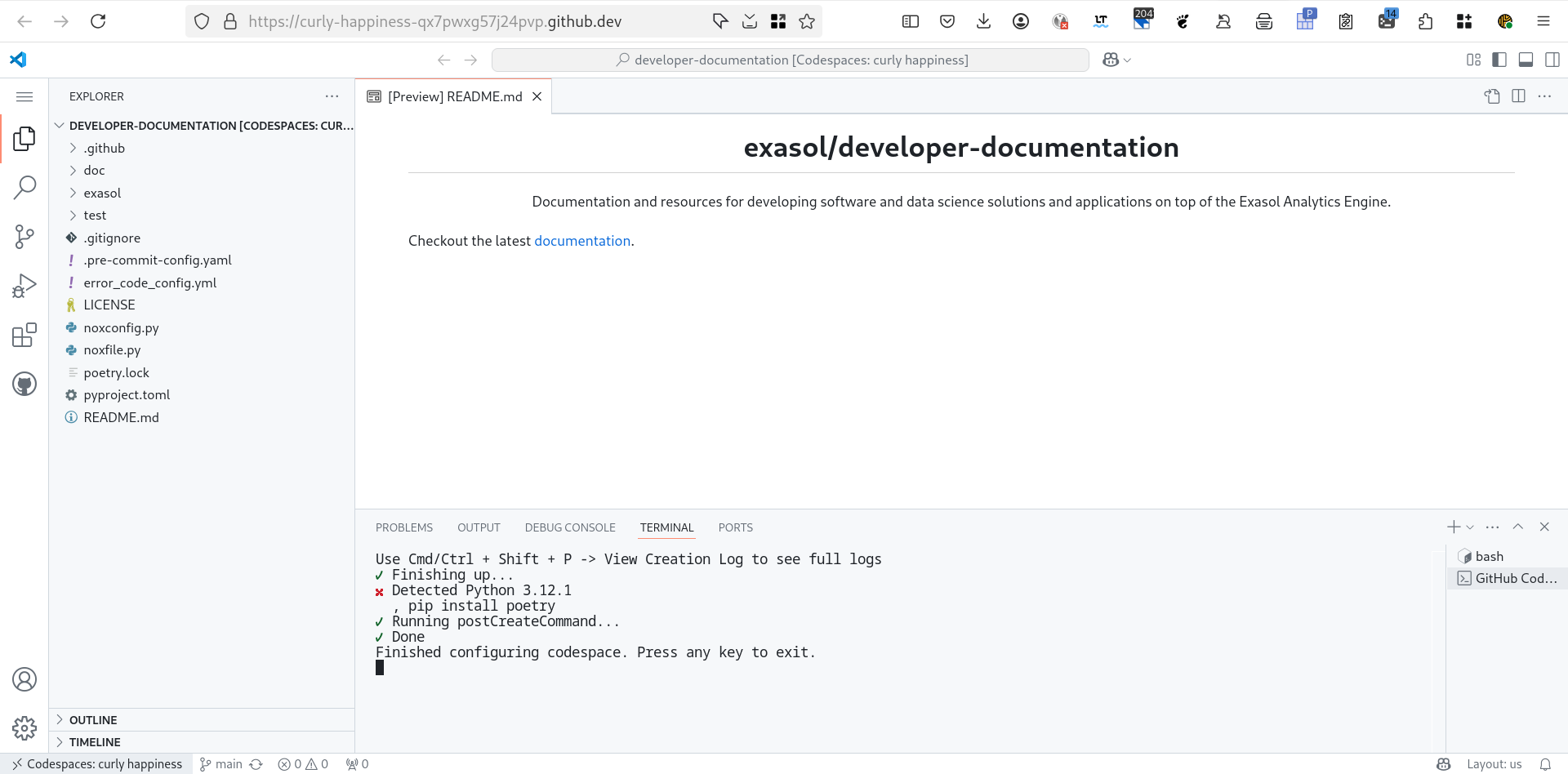This screenshot has height=774, width=1568.
Task: Open the Manage gear icon
Action: (x=24, y=728)
